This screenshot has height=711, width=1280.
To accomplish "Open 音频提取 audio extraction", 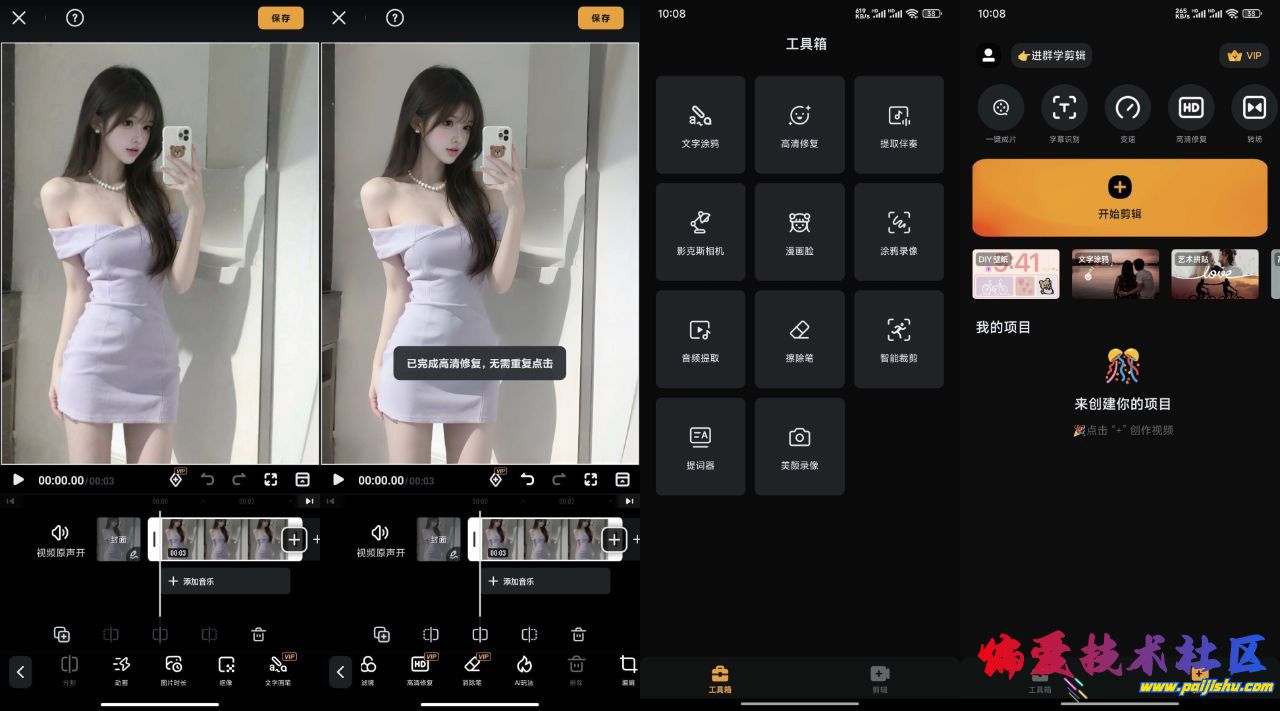I will pyautogui.click(x=700, y=339).
